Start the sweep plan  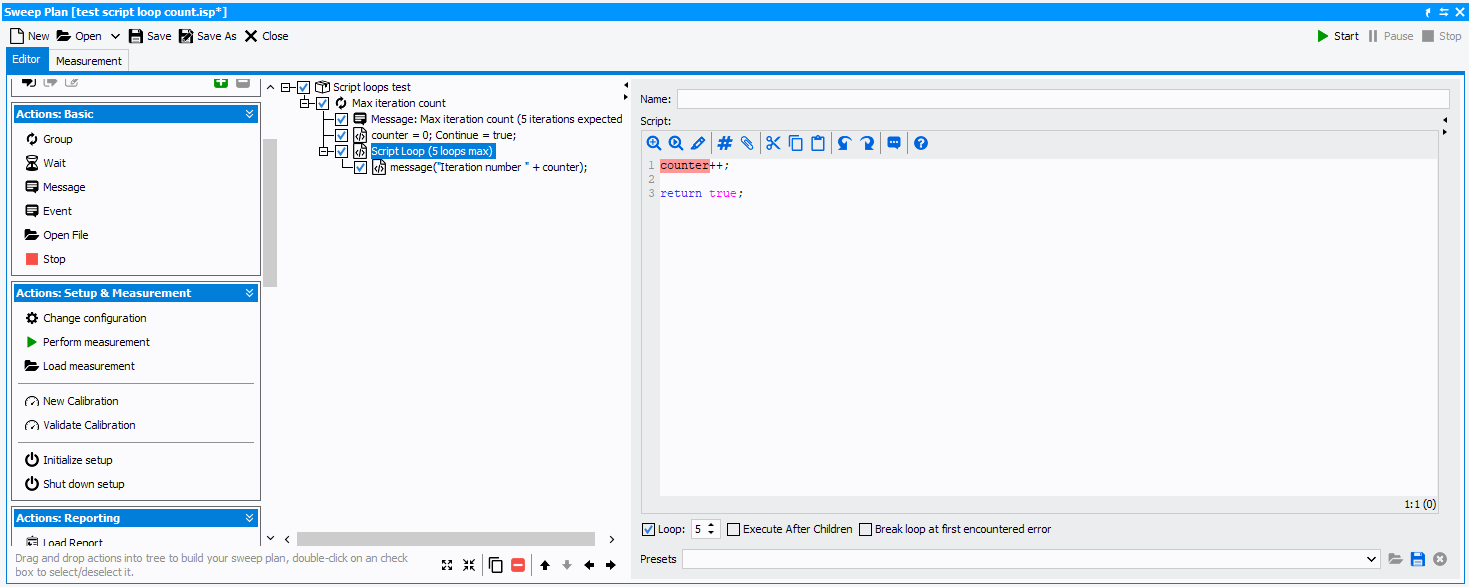coord(1338,36)
